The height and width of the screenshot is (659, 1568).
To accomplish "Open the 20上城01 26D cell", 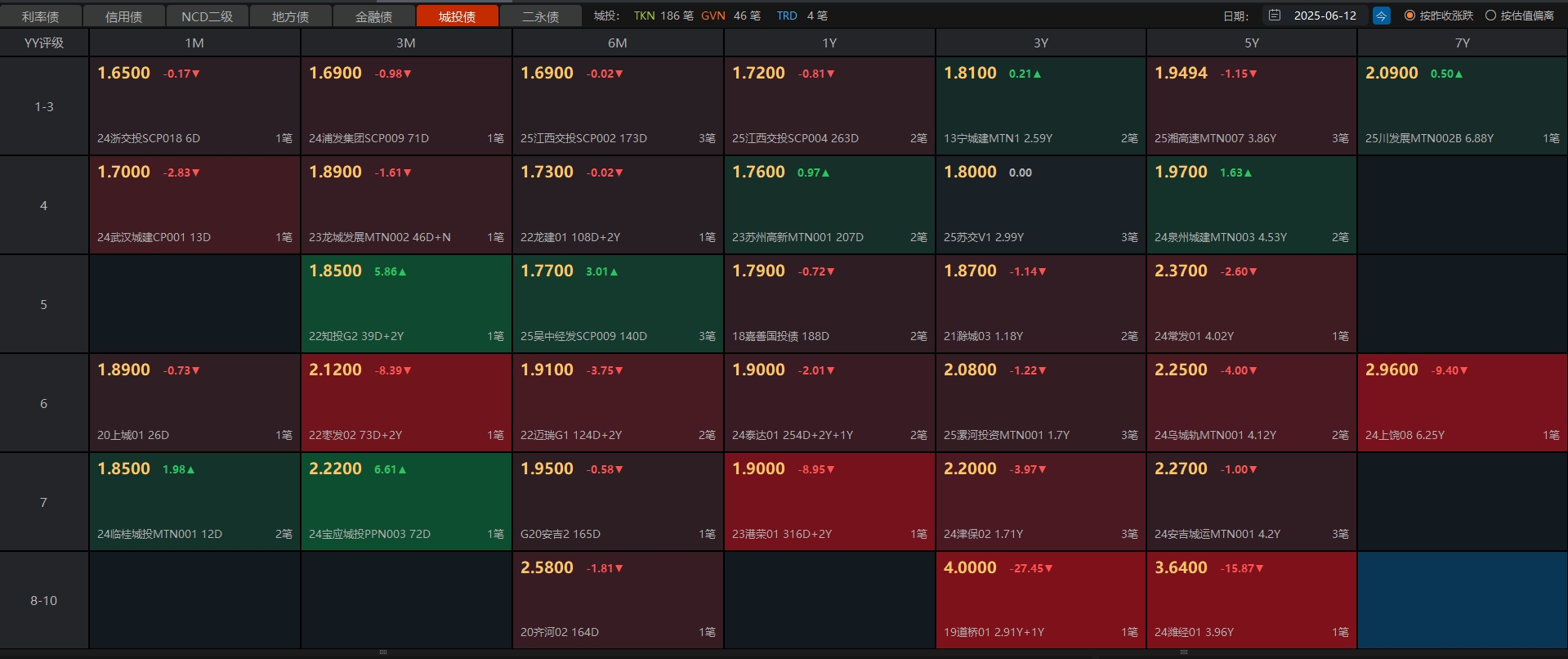I will click(194, 403).
